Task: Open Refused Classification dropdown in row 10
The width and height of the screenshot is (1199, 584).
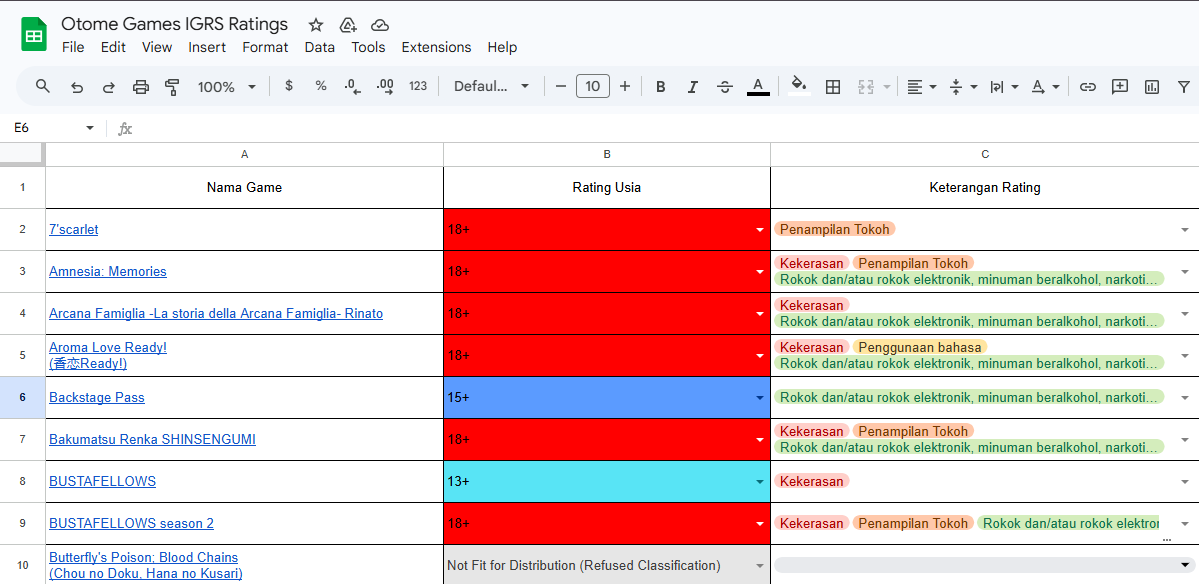Action: point(759,566)
